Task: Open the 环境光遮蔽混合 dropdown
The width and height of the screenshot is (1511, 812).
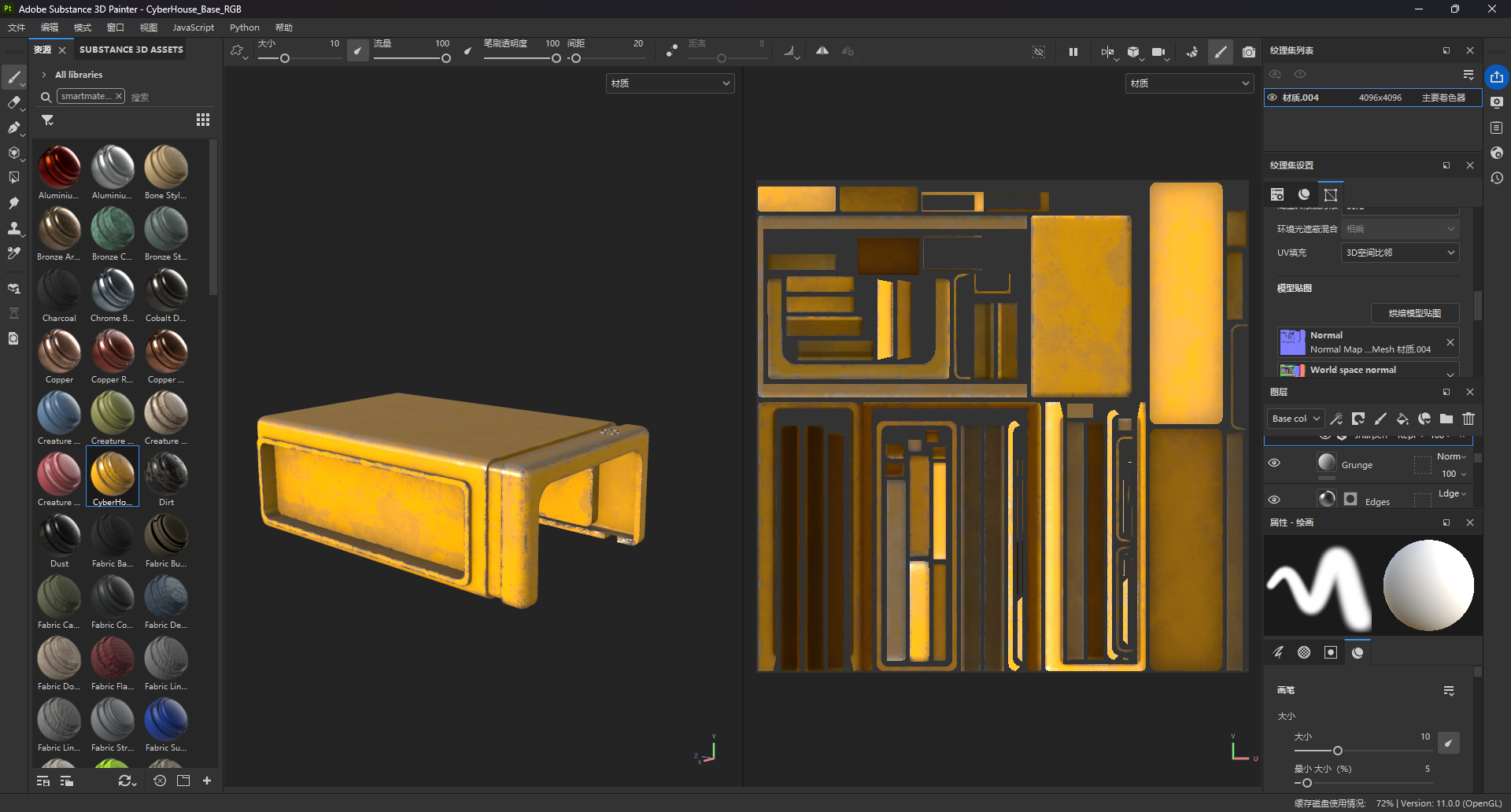Action: pyautogui.click(x=1400, y=229)
